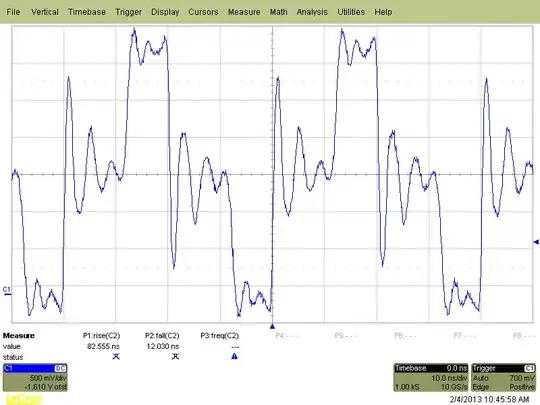
Task: Select empty P4 measurement slot
Action: coord(287,335)
